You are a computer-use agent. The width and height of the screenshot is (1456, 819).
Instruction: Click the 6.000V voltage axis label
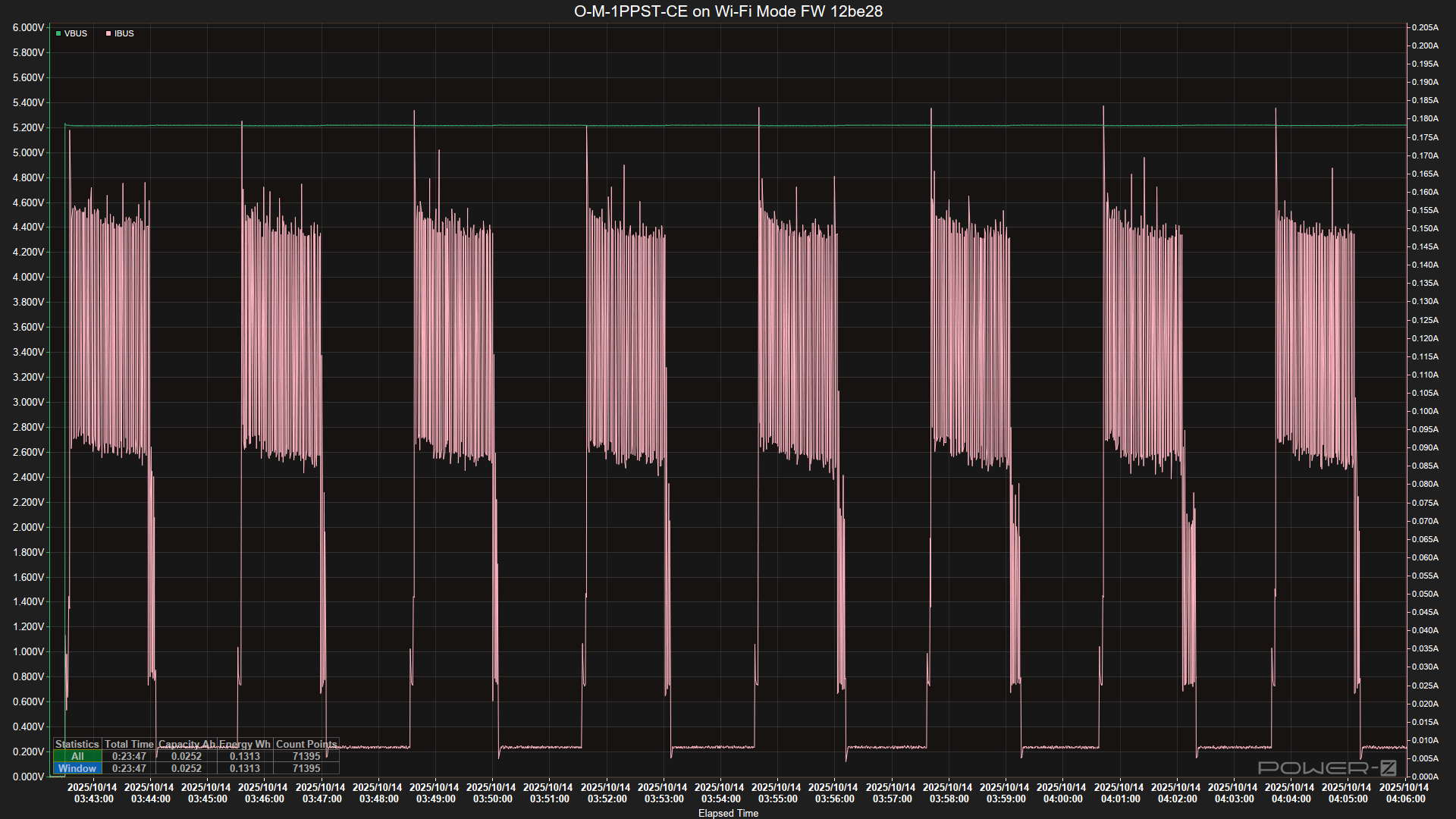(x=29, y=27)
